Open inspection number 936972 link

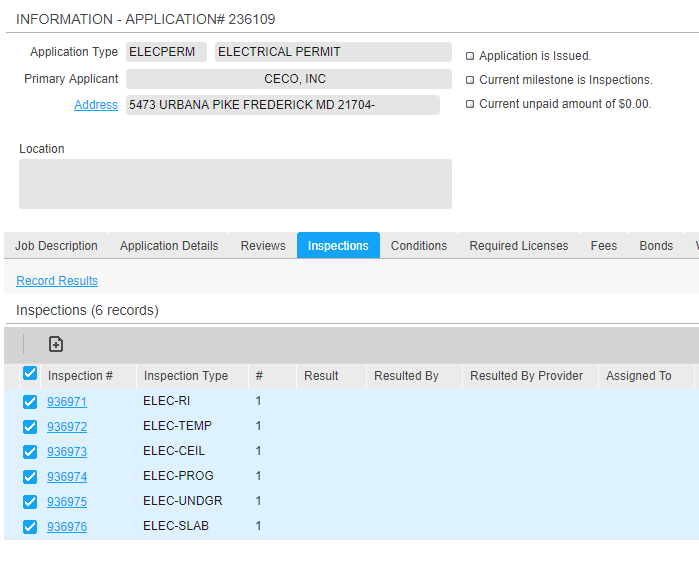67,427
